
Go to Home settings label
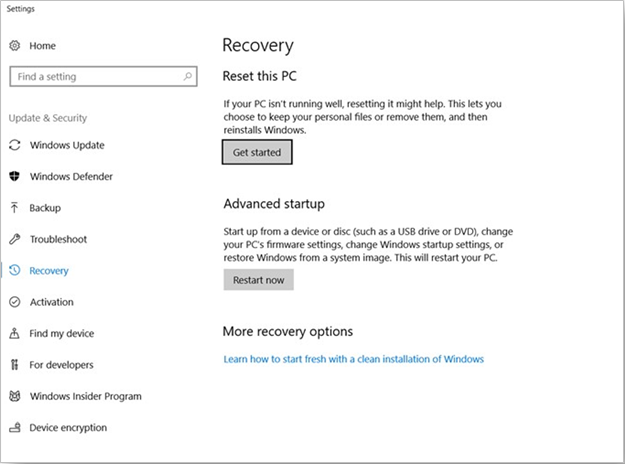(x=43, y=46)
